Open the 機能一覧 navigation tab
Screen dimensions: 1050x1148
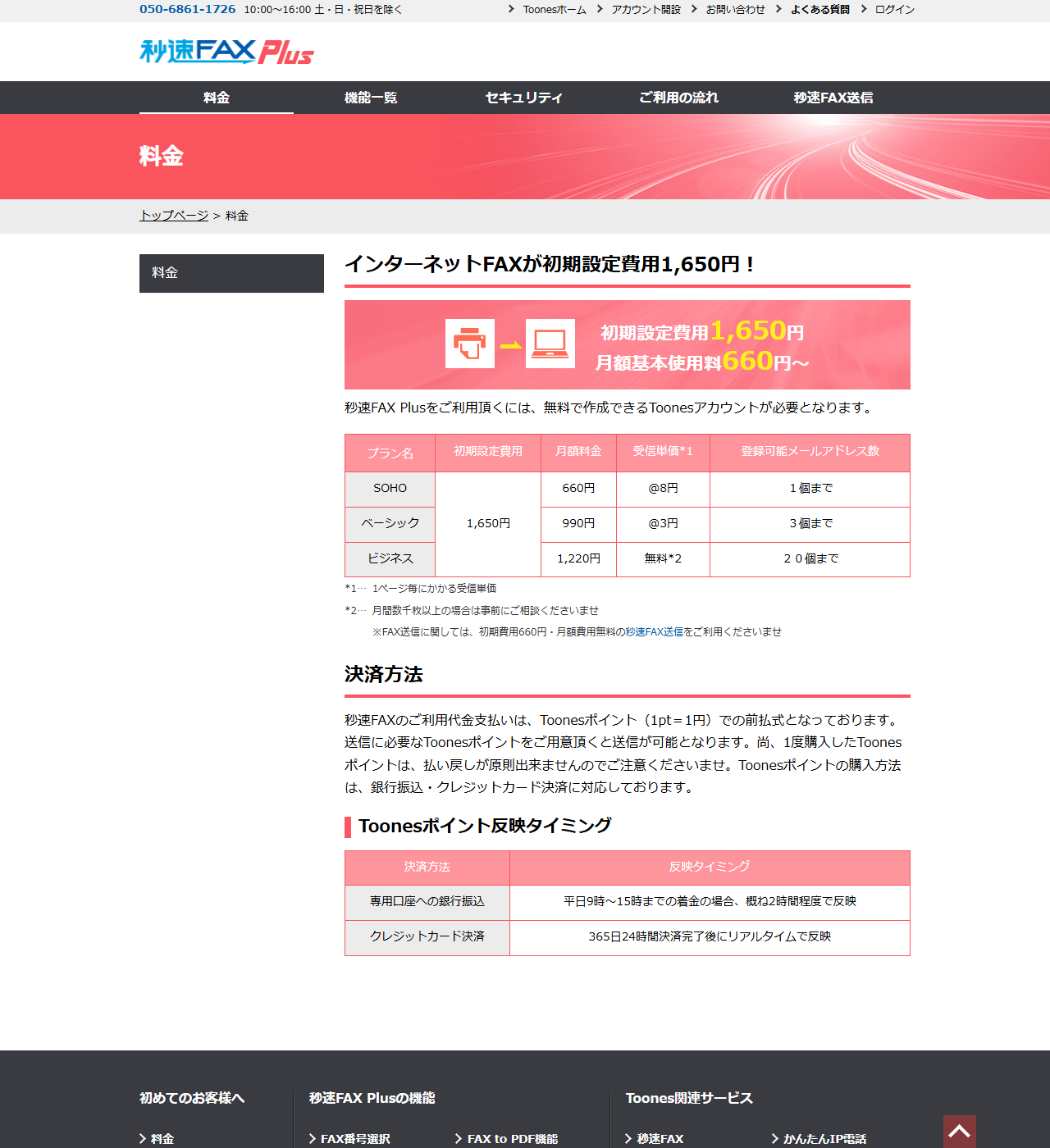tap(371, 98)
